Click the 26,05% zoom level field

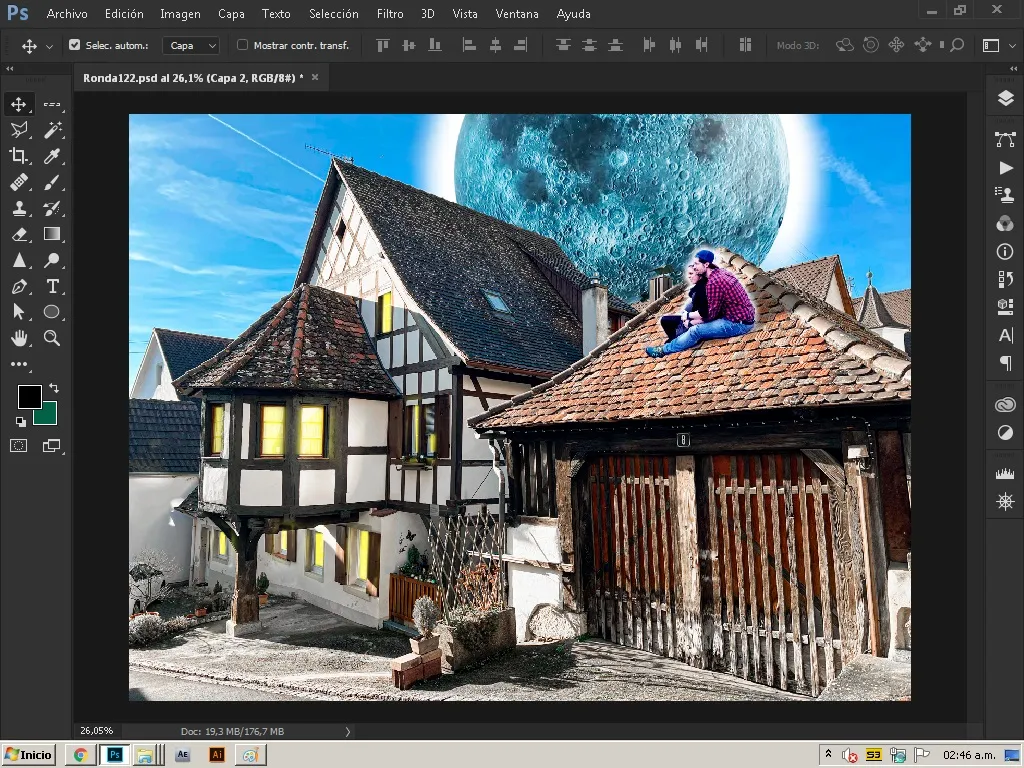[96, 731]
